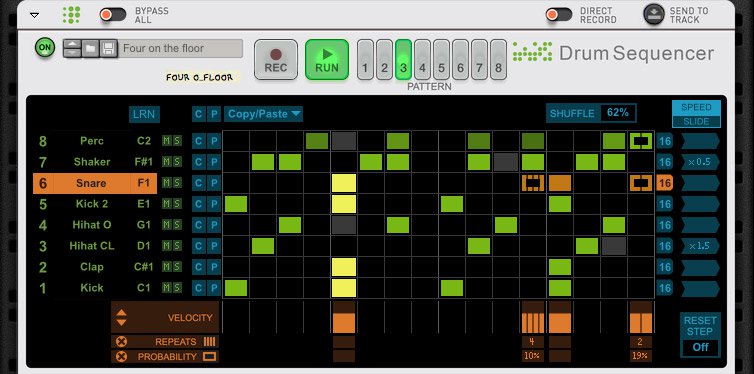The width and height of the screenshot is (754, 374).
Task: Click the REC button
Action: 276,60
